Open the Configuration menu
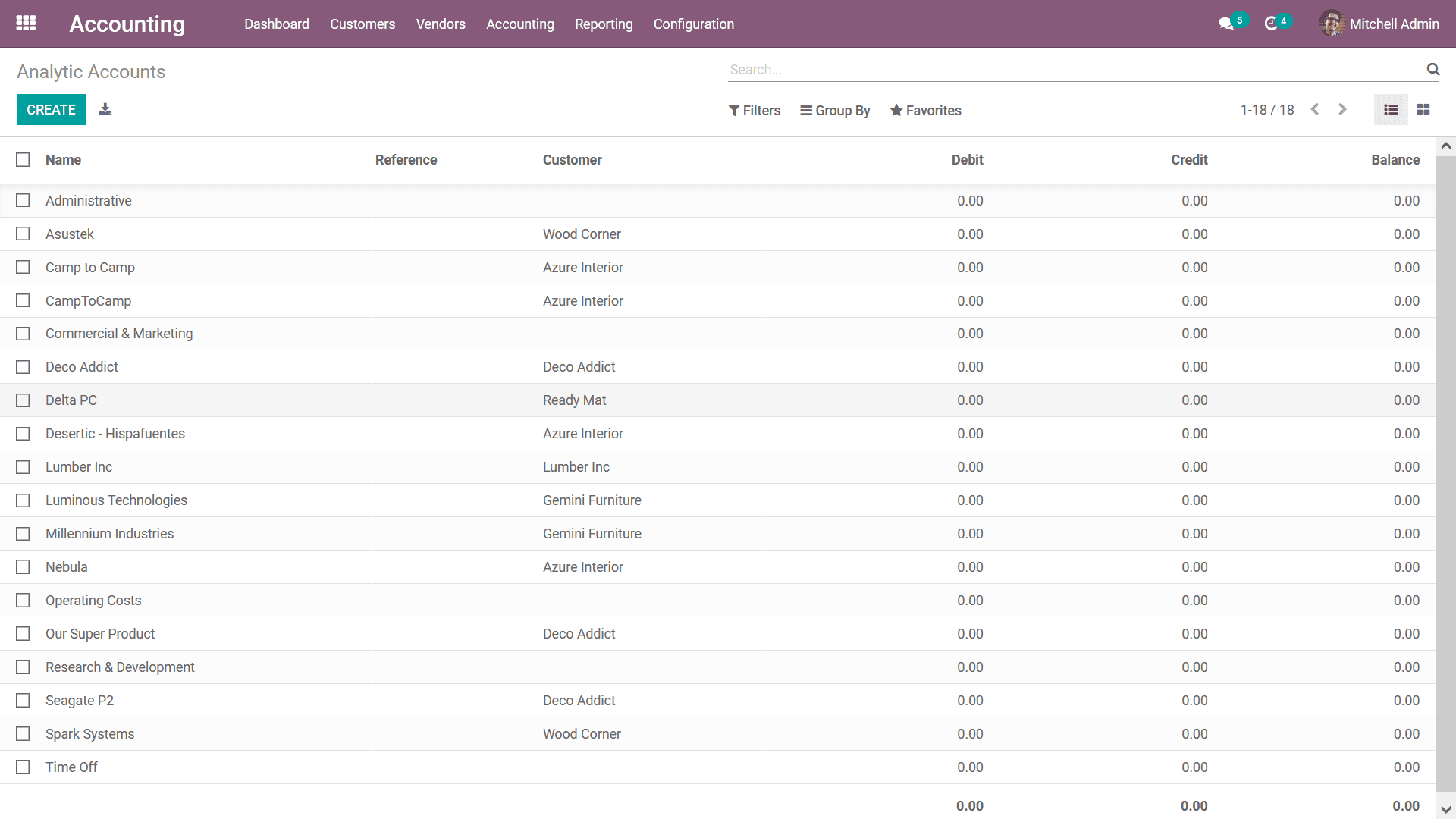 (693, 24)
